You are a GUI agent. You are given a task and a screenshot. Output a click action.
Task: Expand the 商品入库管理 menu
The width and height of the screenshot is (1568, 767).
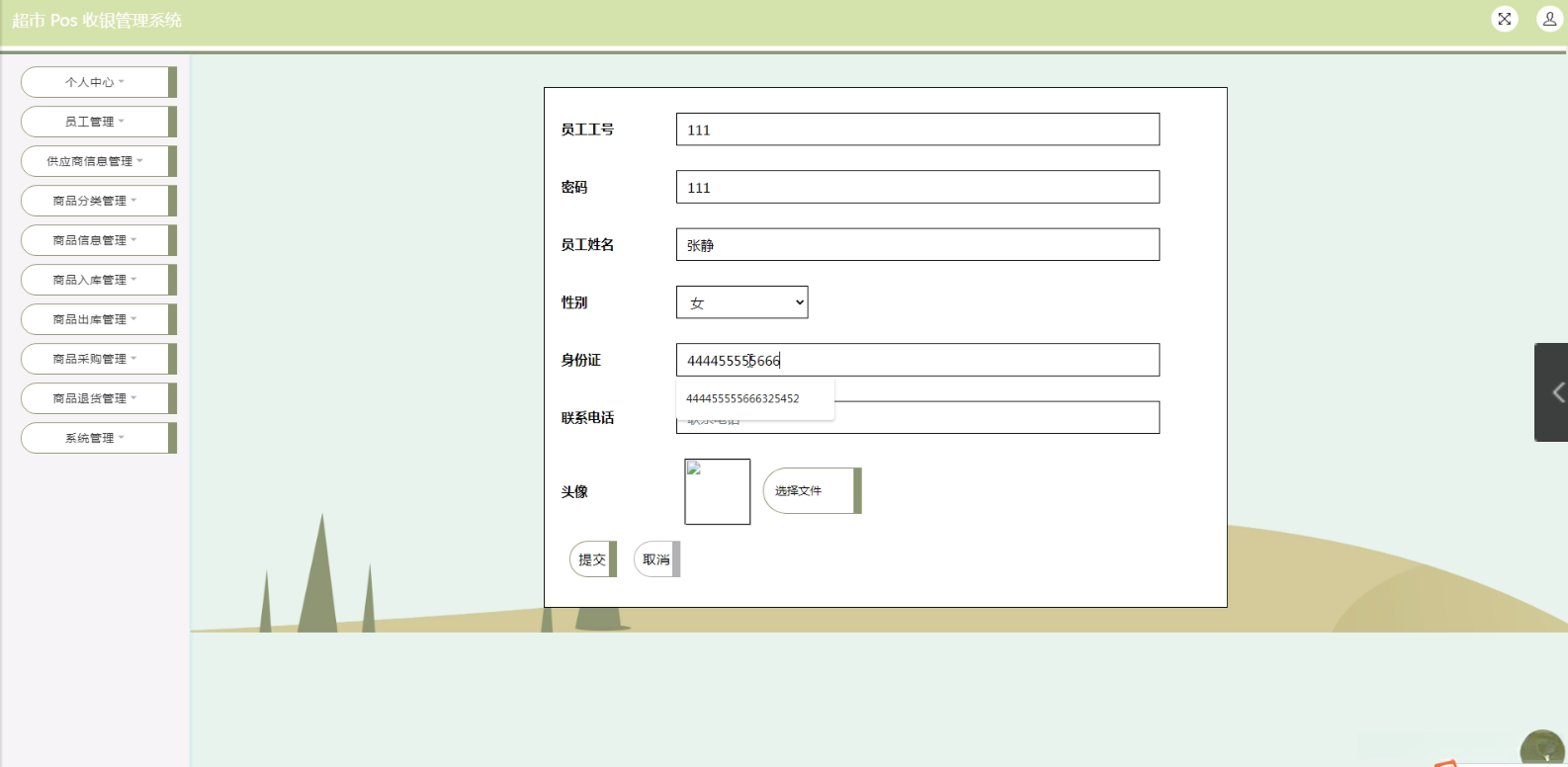point(98,280)
